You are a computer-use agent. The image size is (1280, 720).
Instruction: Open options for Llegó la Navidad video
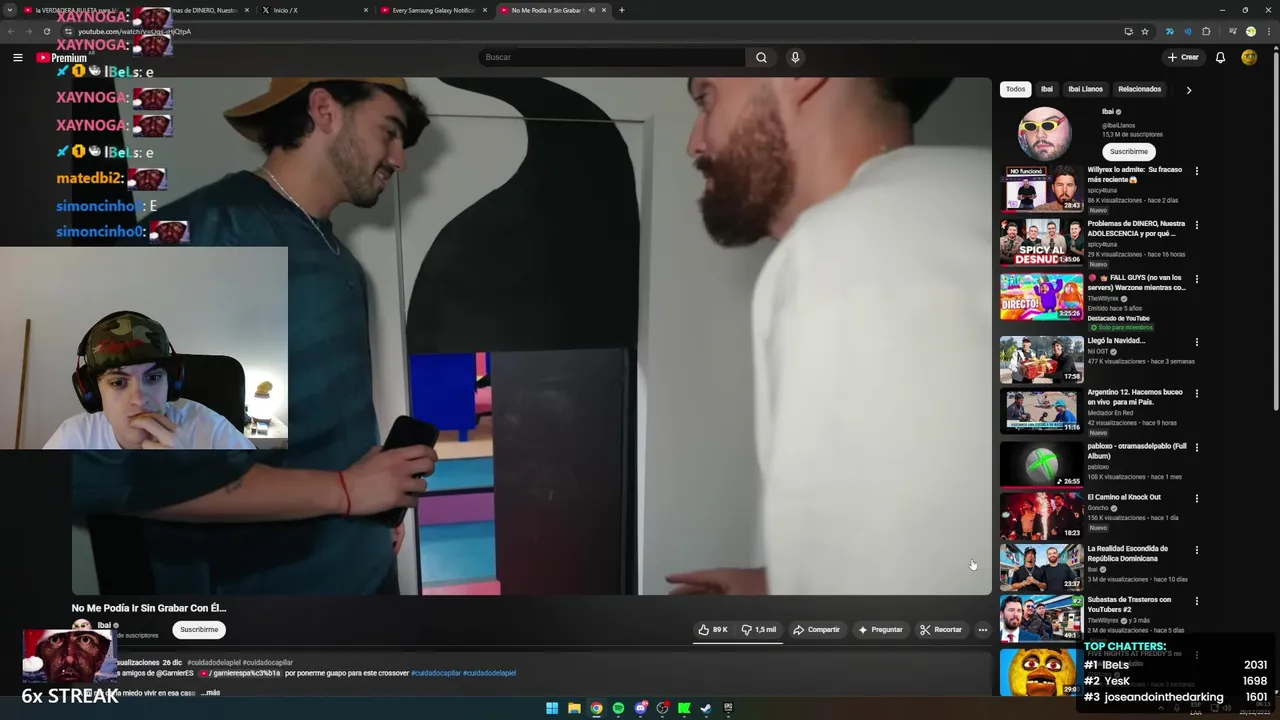pyautogui.click(x=1196, y=342)
